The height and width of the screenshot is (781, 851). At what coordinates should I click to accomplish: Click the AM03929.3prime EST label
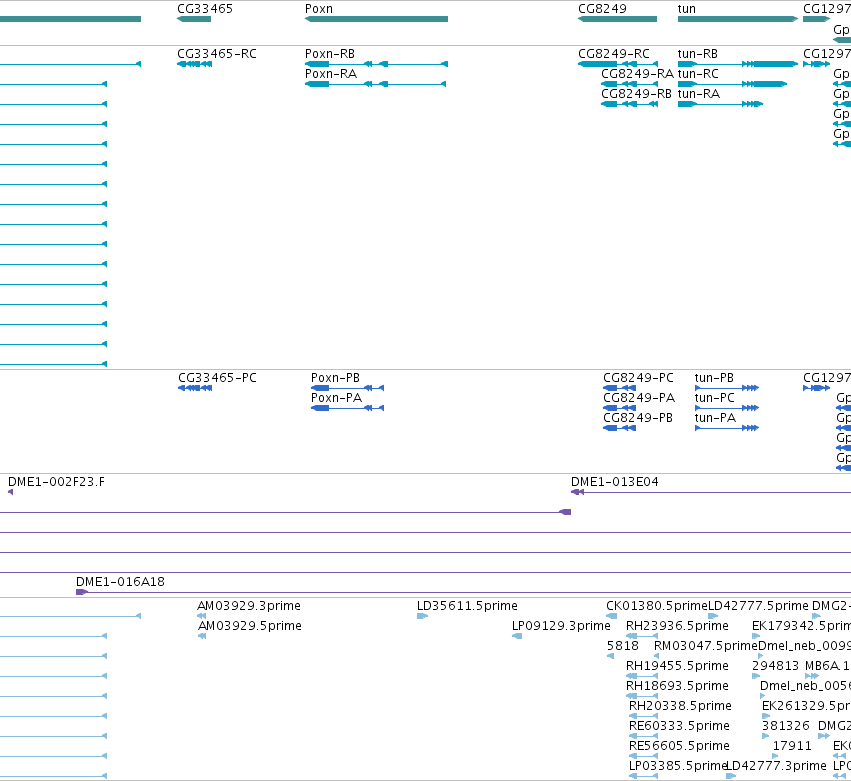click(x=249, y=606)
